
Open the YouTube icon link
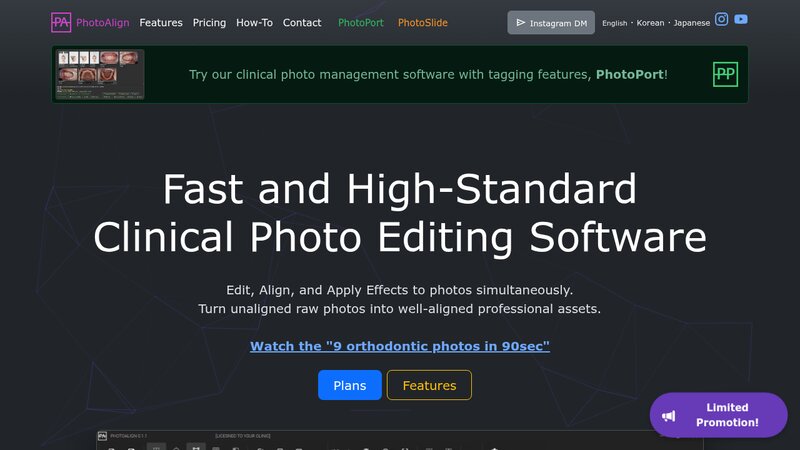coord(741,19)
